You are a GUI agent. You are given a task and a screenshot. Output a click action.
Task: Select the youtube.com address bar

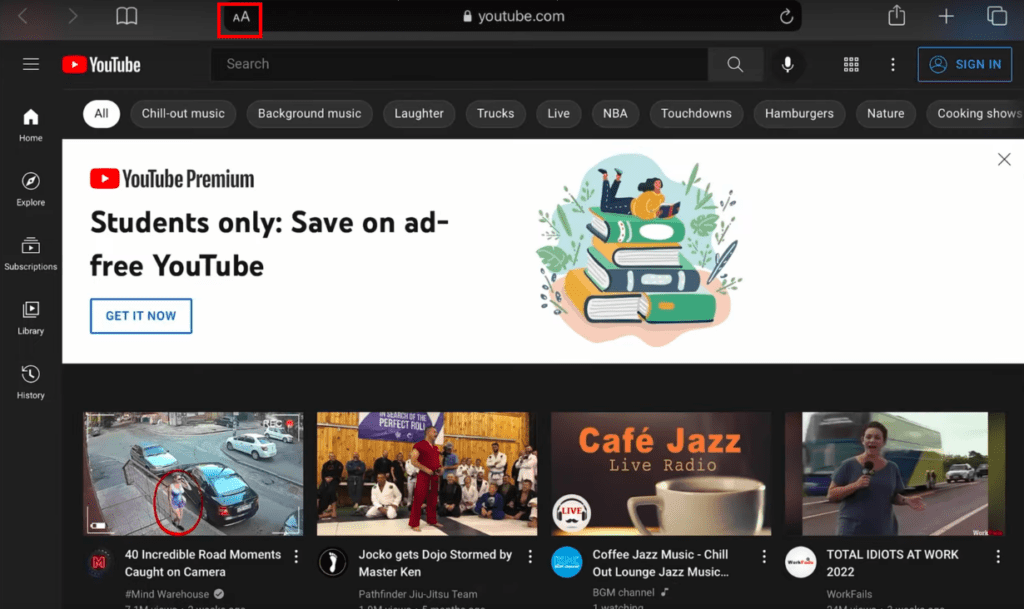tap(513, 16)
